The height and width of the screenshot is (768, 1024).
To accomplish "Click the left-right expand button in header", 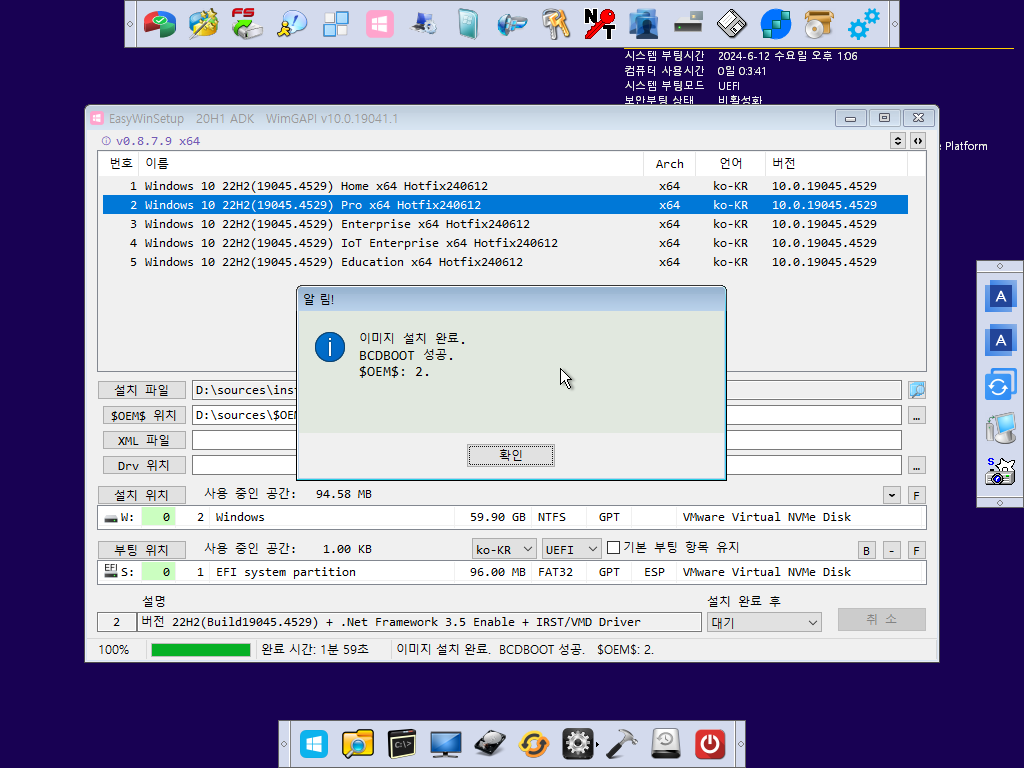I will [x=918, y=140].
